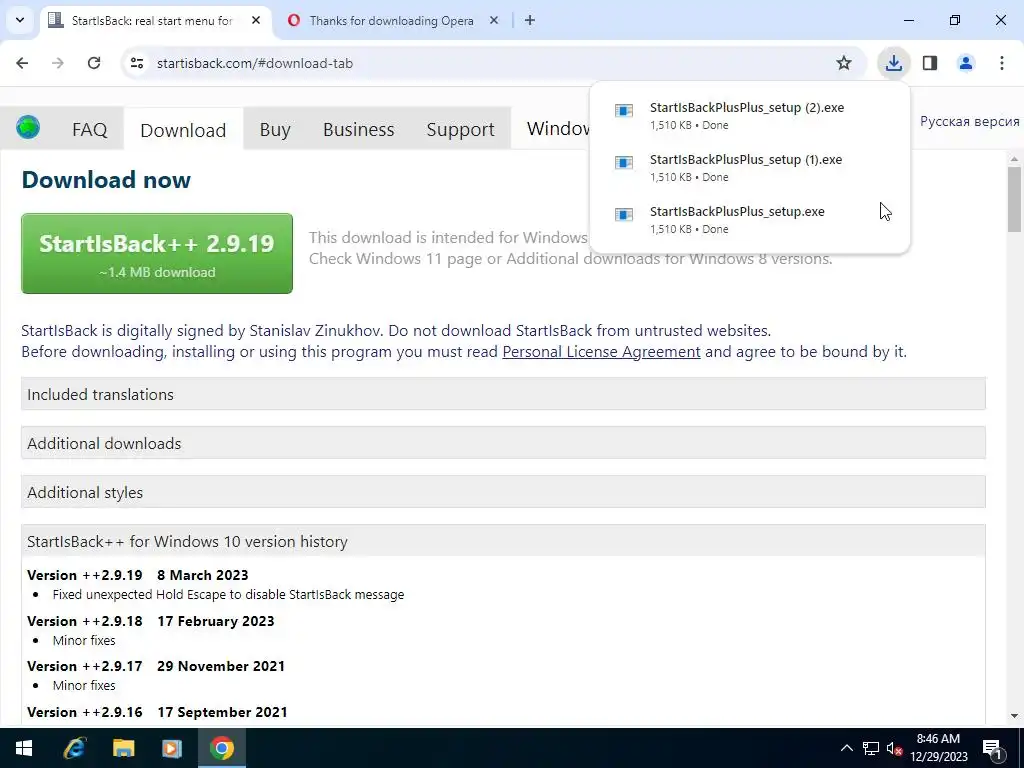Viewport: 1024px width, 768px height.
Task: Open the tab search dropdown arrow
Action: [x=20, y=20]
